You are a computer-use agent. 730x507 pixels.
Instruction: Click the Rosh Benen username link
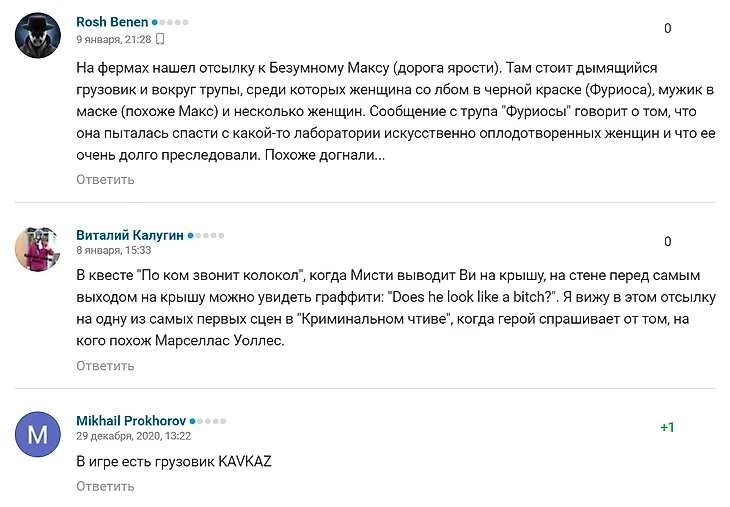pos(112,22)
